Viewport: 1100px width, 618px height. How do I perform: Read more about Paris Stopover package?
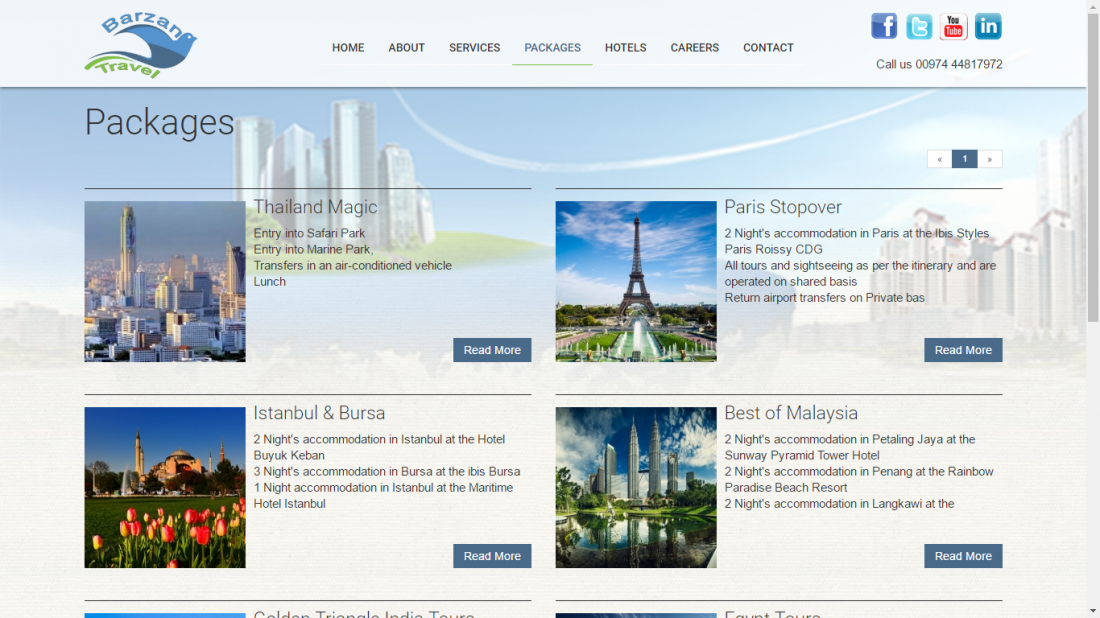pyautogui.click(x=963, y=350)
